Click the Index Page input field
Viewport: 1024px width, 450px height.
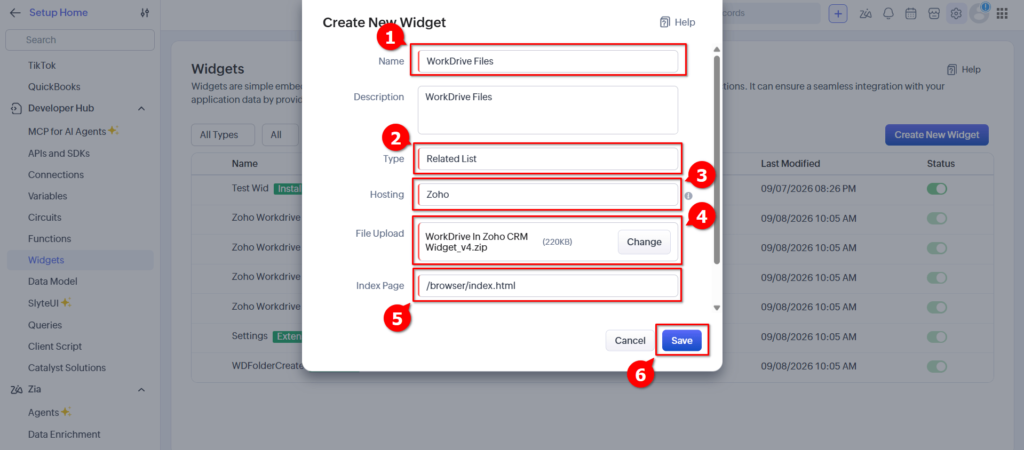click(x=548, y=285)
